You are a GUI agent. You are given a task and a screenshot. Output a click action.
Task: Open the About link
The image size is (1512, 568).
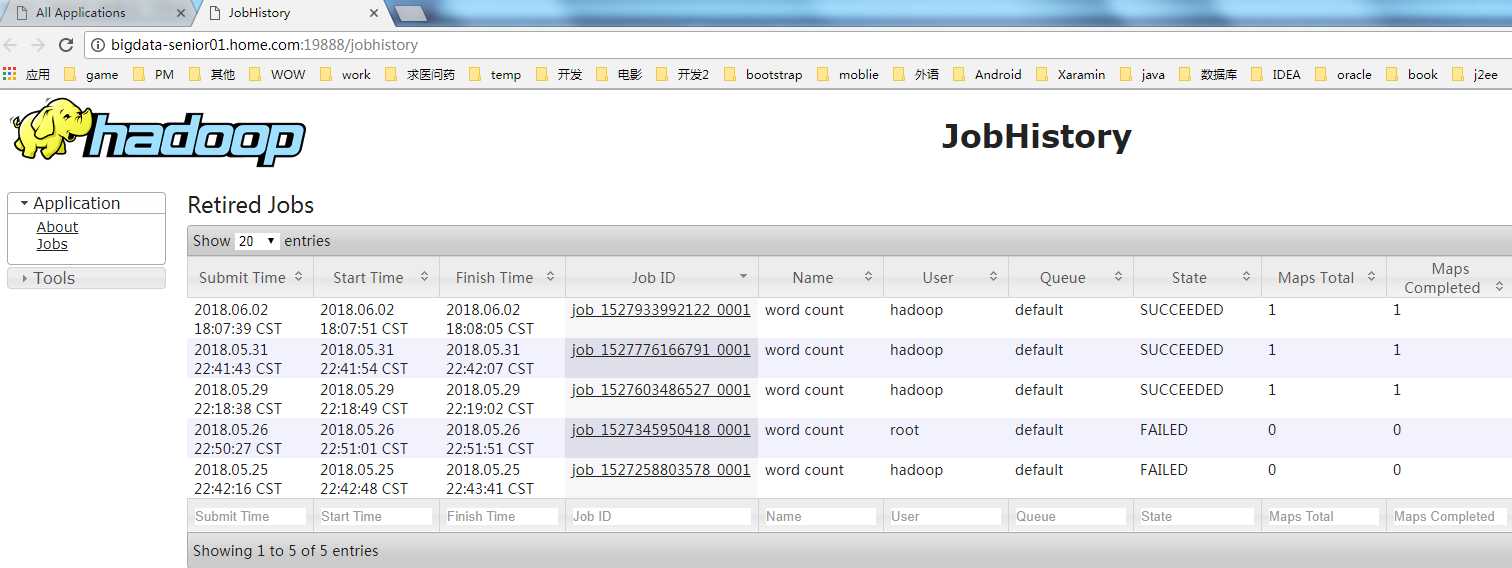[57, 227]
